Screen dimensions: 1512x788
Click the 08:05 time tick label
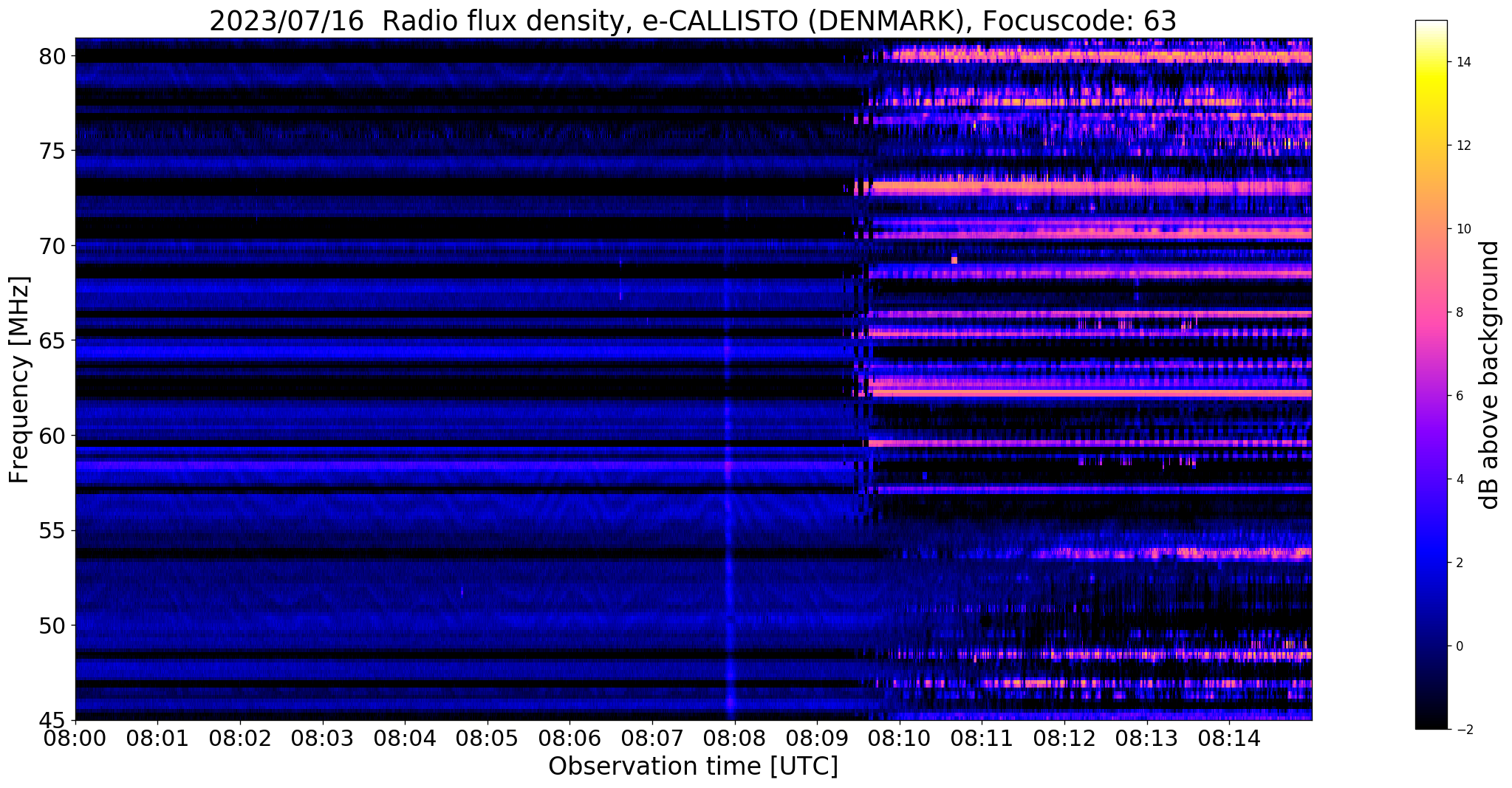[x=488, y=737]
